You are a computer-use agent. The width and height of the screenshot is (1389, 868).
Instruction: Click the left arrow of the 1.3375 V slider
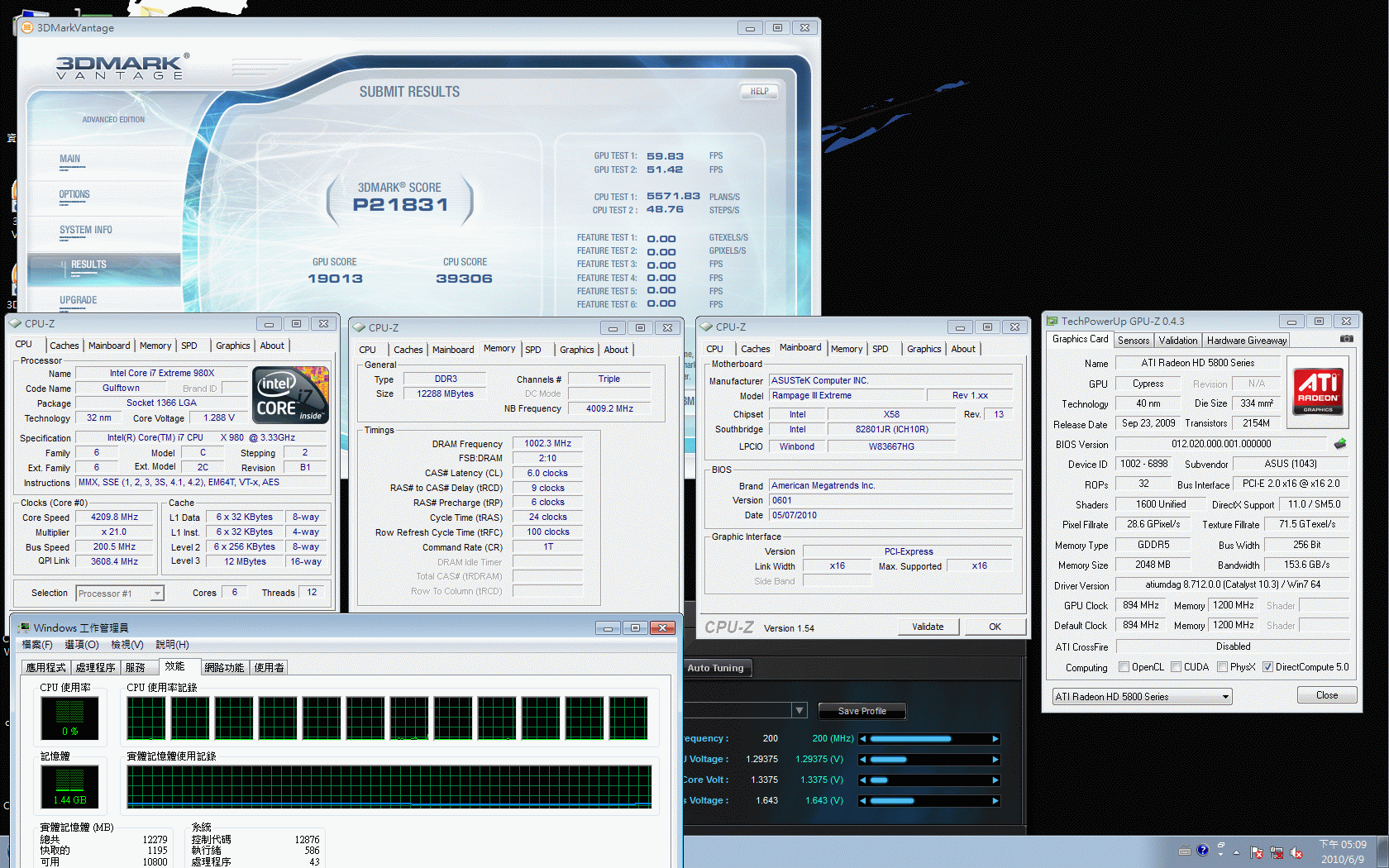pyautogui.click(x=863, y=780)
